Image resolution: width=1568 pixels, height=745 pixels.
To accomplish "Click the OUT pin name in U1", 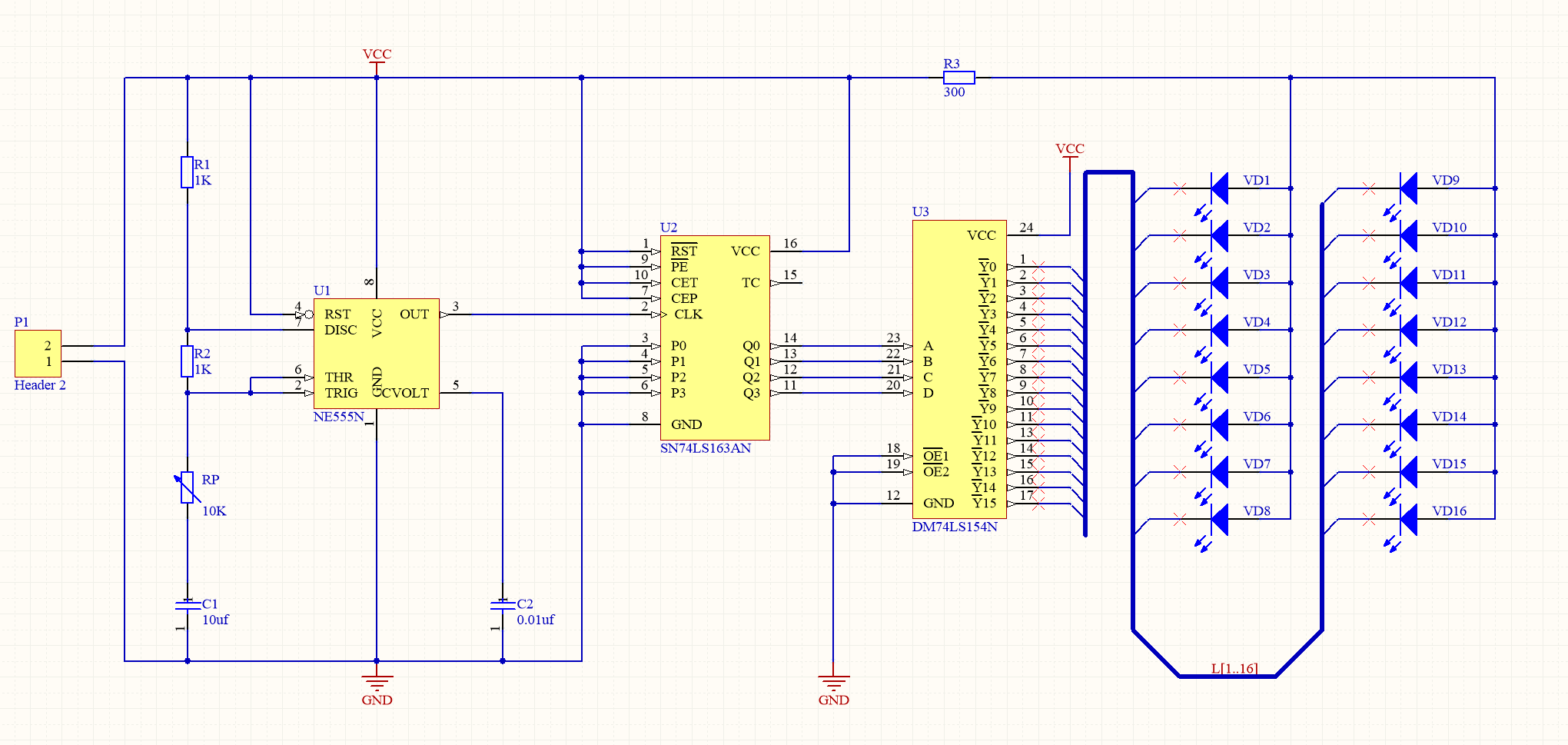I will click(x=414, y=314).
